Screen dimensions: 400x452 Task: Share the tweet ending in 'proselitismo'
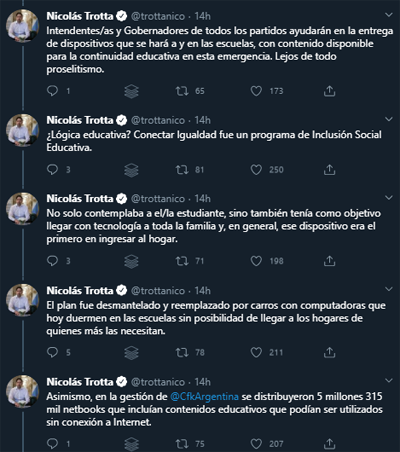(329, 91)
